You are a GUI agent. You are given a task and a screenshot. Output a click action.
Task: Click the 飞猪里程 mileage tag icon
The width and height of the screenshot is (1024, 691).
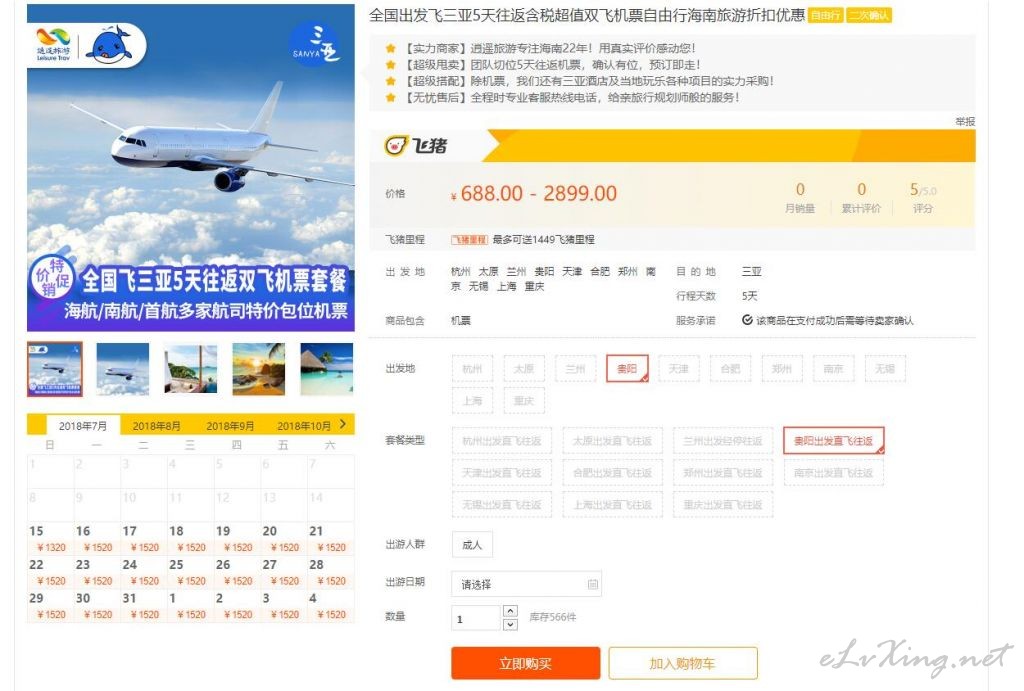tap(469, 240)
